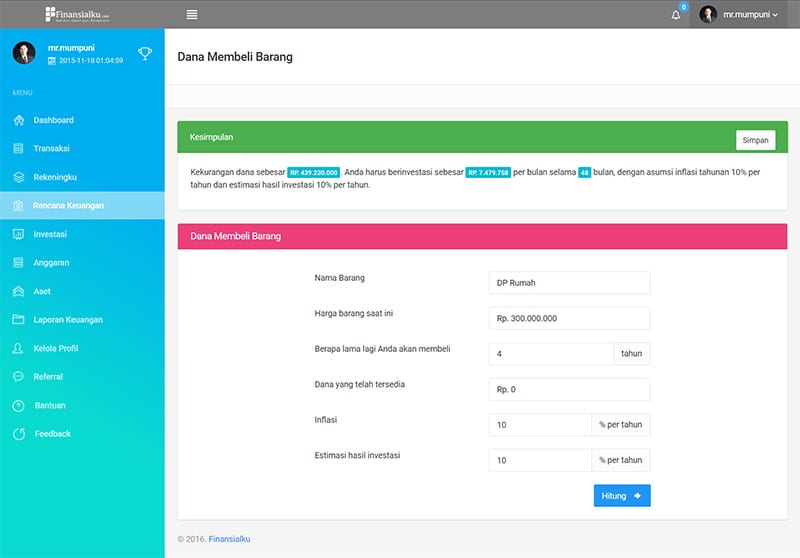This screenshot has width=800, height=558.
Task: Click the Feedback refresh icon
Action: click(18, 434)
